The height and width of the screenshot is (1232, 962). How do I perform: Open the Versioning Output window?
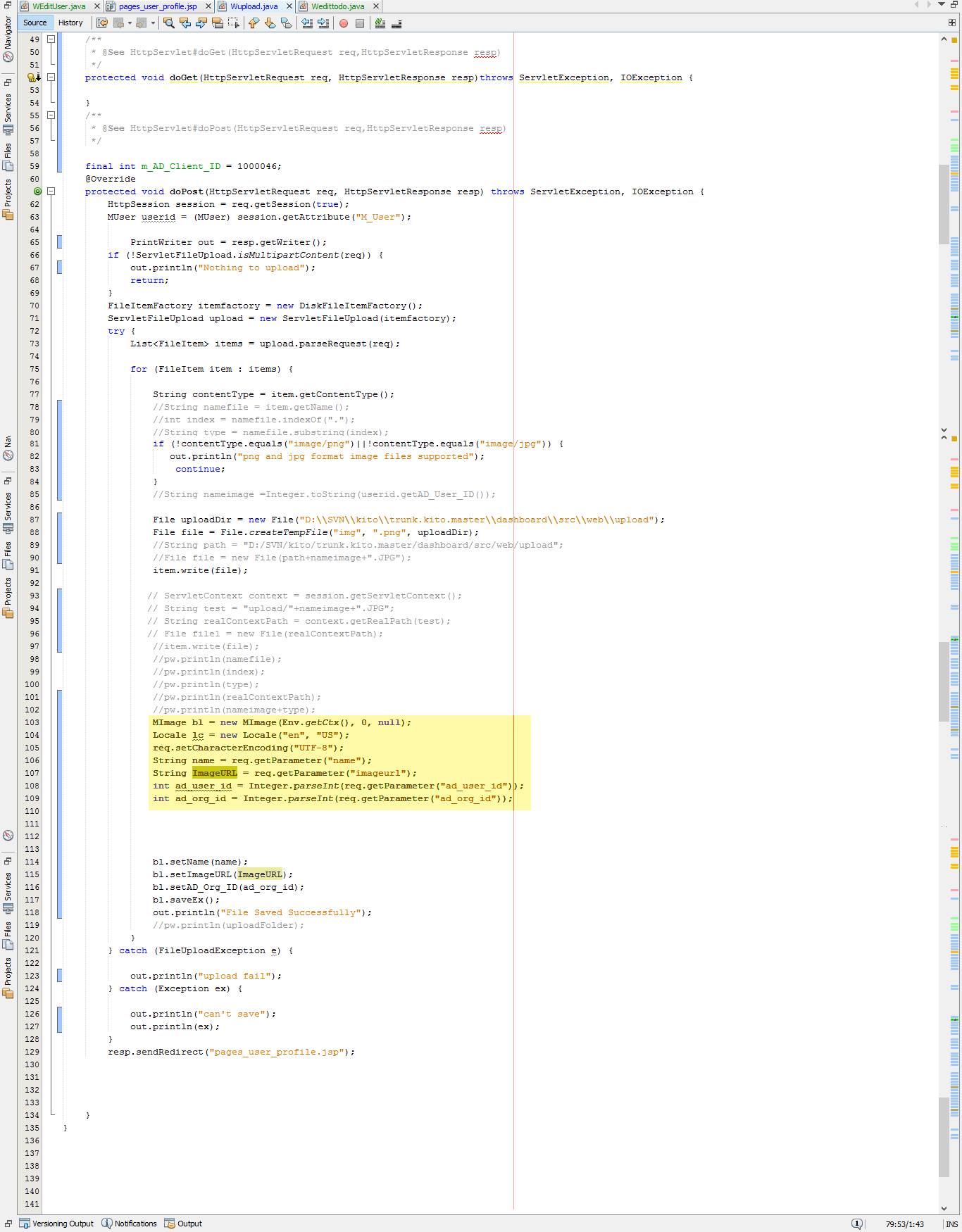pos(57,1224)
